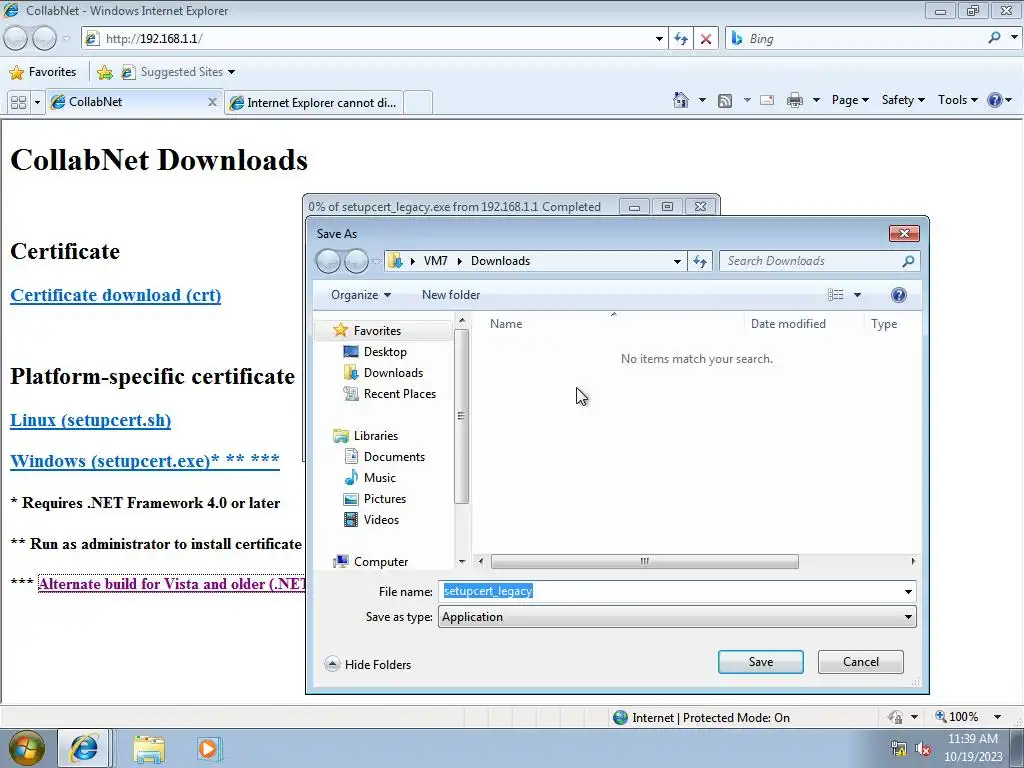The image size is (1024, 768).
Task: Click Save As dialog Back arrow button
Action: point(328,261)
